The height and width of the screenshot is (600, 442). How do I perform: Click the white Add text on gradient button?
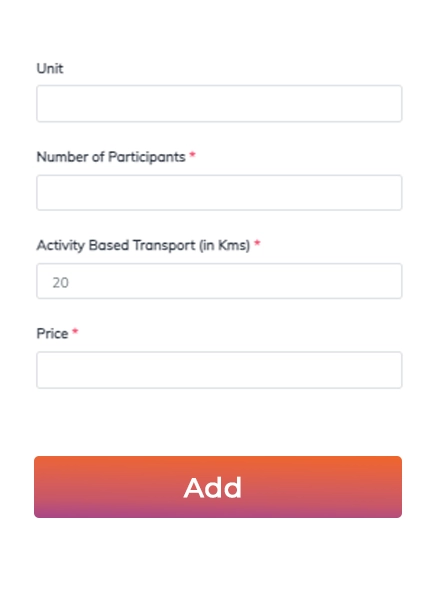click(213, 488)
